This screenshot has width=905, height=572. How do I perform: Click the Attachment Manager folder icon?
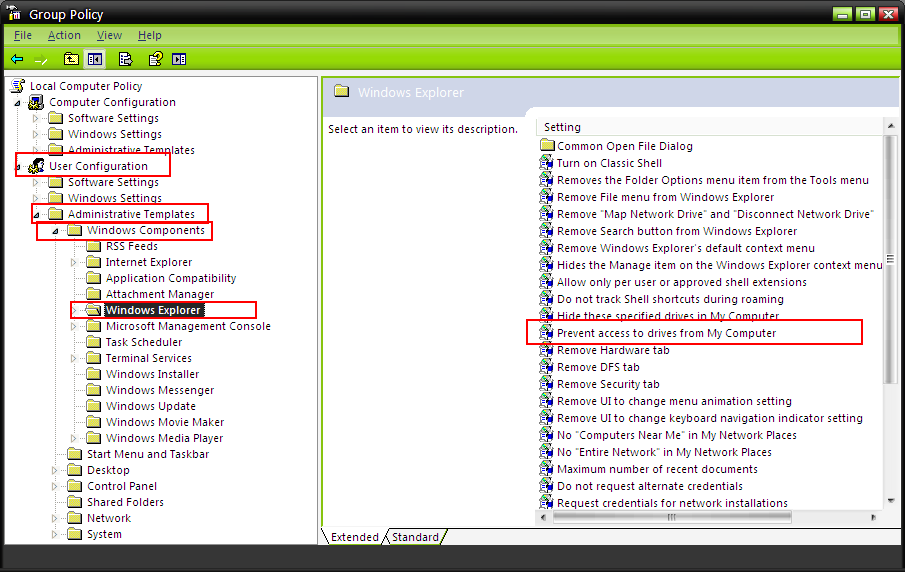pos(94,294)
